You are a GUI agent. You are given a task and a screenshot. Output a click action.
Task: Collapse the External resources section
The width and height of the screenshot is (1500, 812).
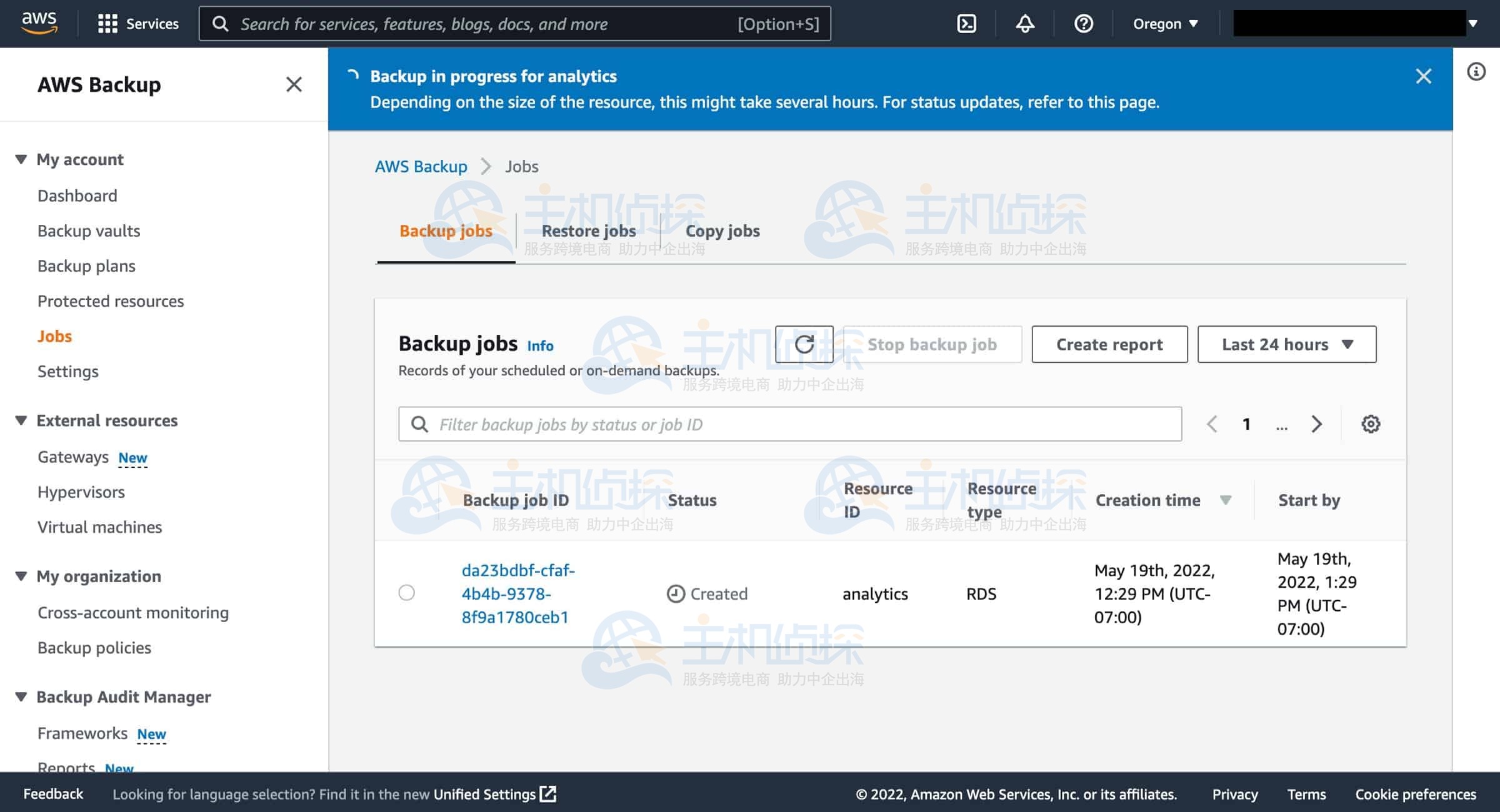tap(21, 420)
